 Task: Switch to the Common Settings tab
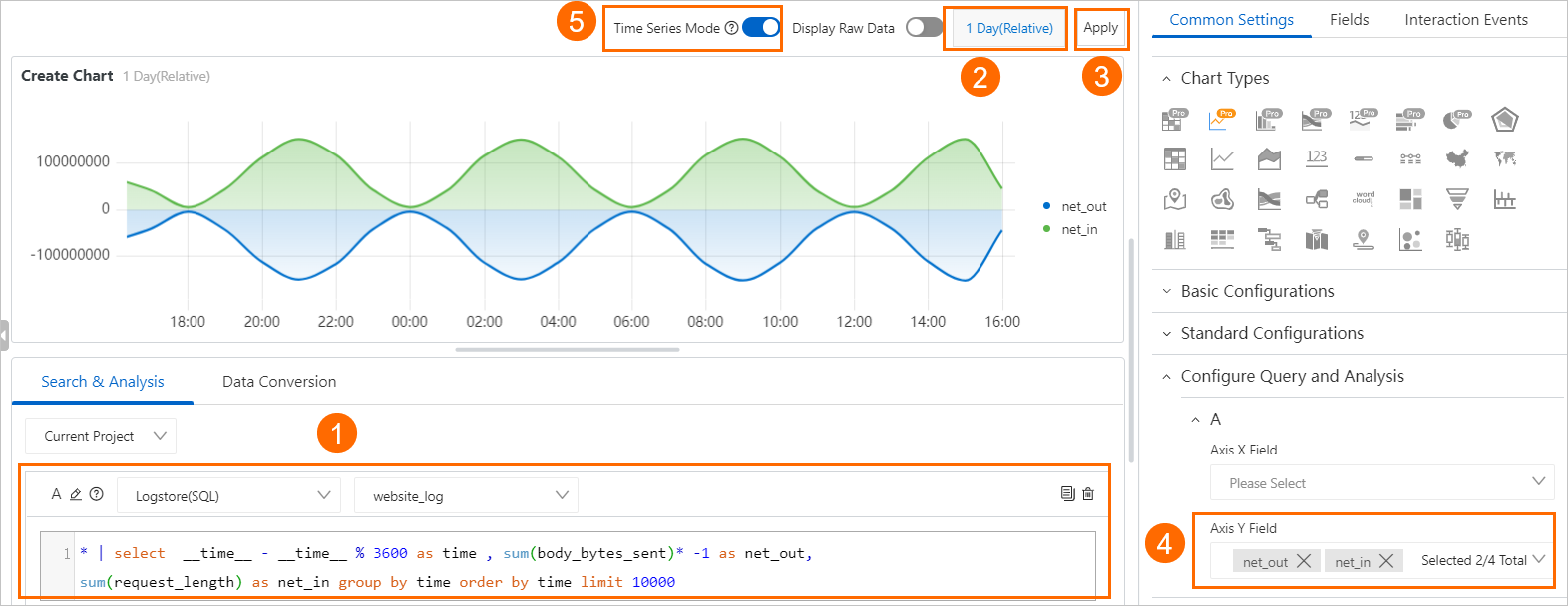tap(1231, 20)
